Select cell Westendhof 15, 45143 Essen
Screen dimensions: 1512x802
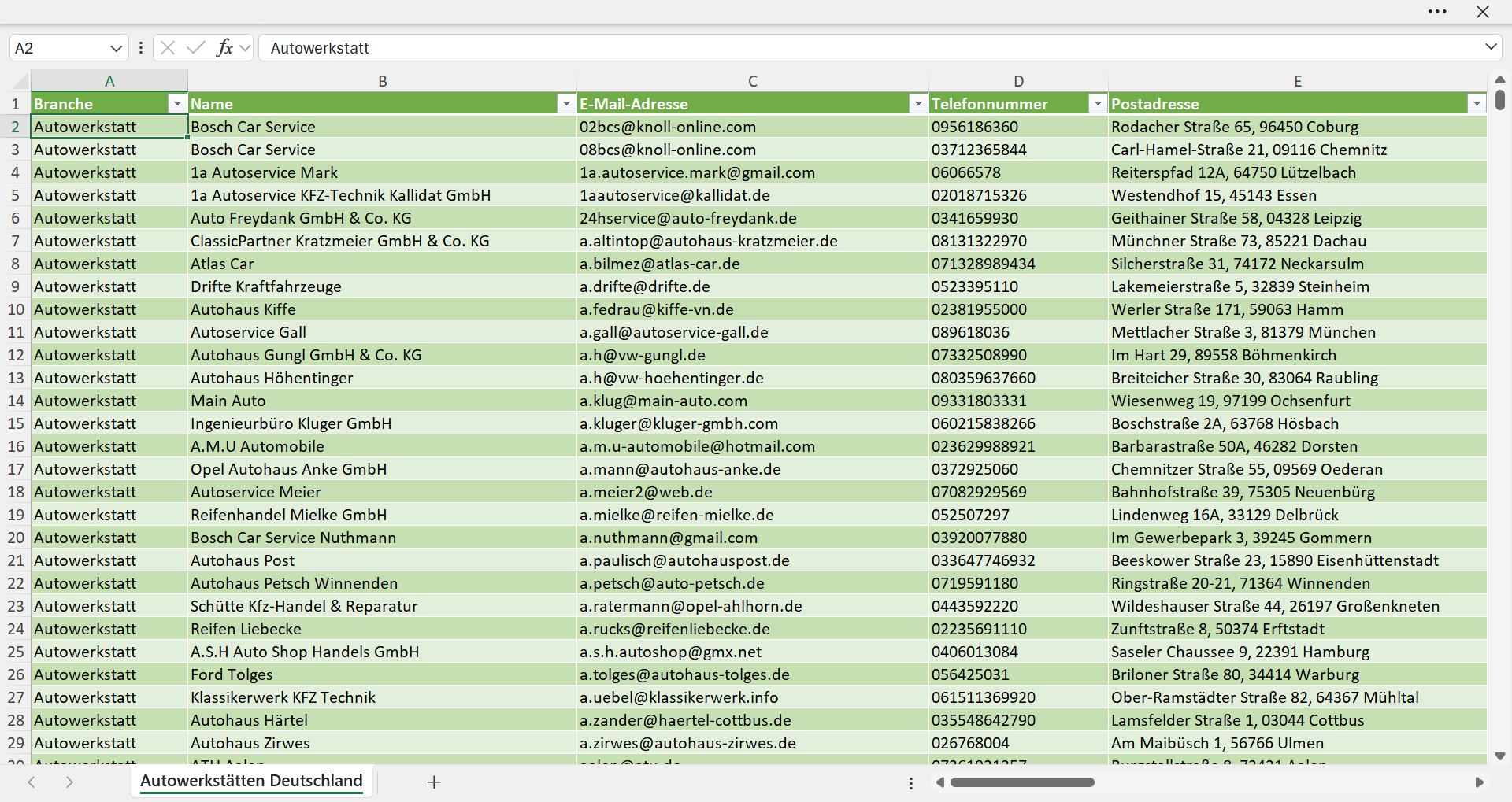pyautogui.click(x=1298, y=195)
